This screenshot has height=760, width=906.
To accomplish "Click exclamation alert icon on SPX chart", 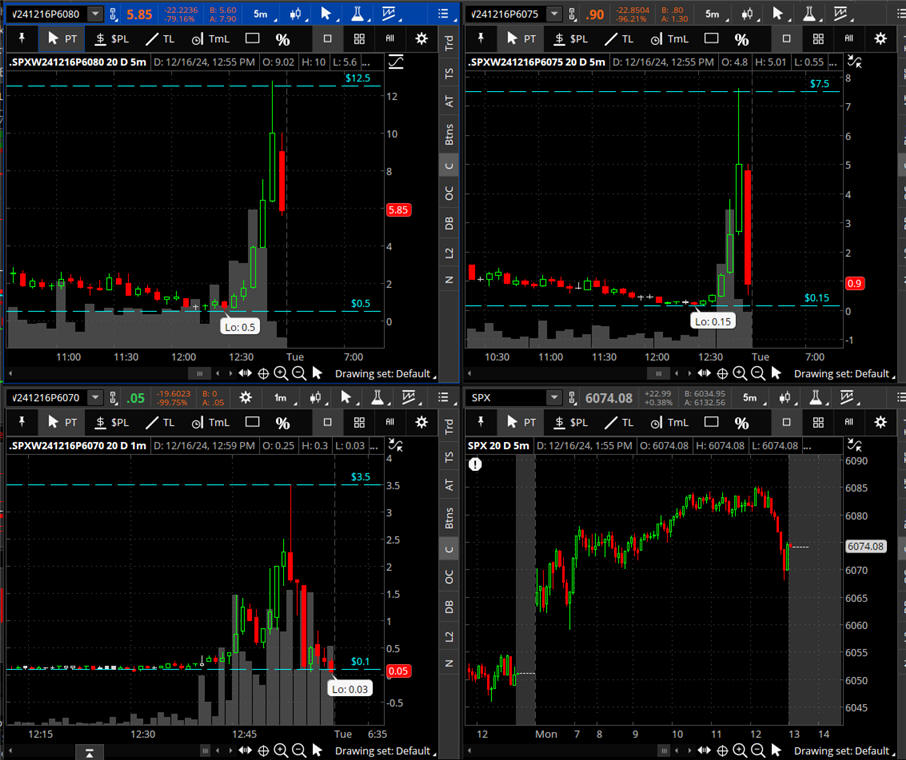I will 475,464.
